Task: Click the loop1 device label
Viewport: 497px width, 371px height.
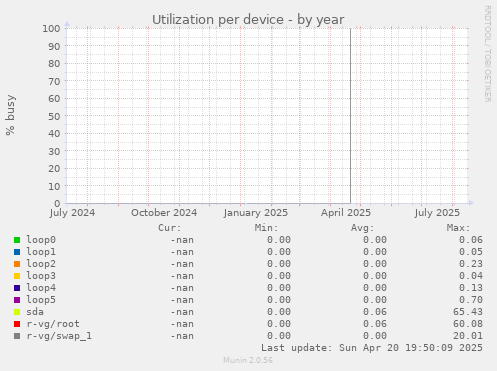Action: pos(41,252)
